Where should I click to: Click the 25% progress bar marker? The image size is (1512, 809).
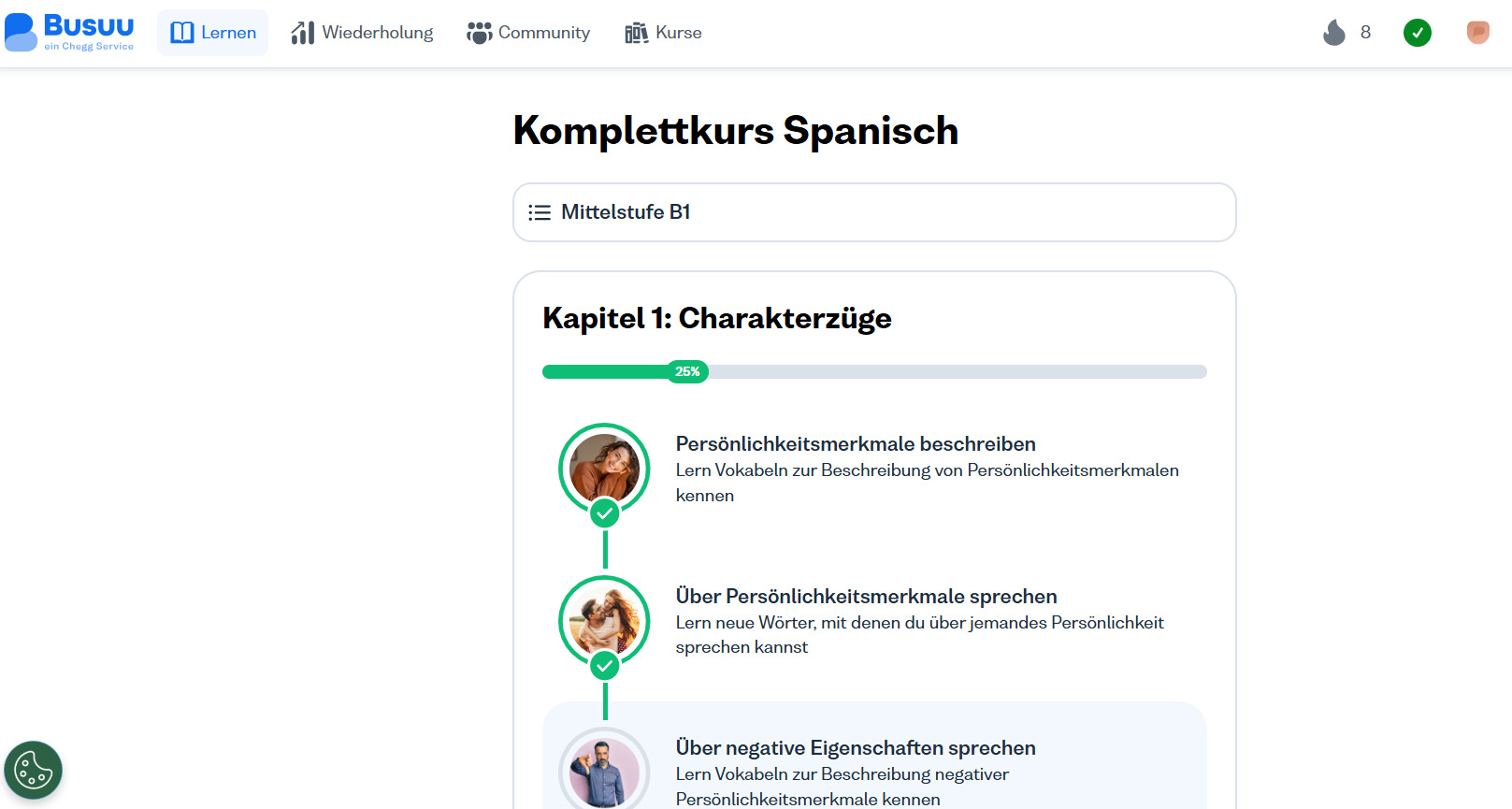click(x=687, y=371)
